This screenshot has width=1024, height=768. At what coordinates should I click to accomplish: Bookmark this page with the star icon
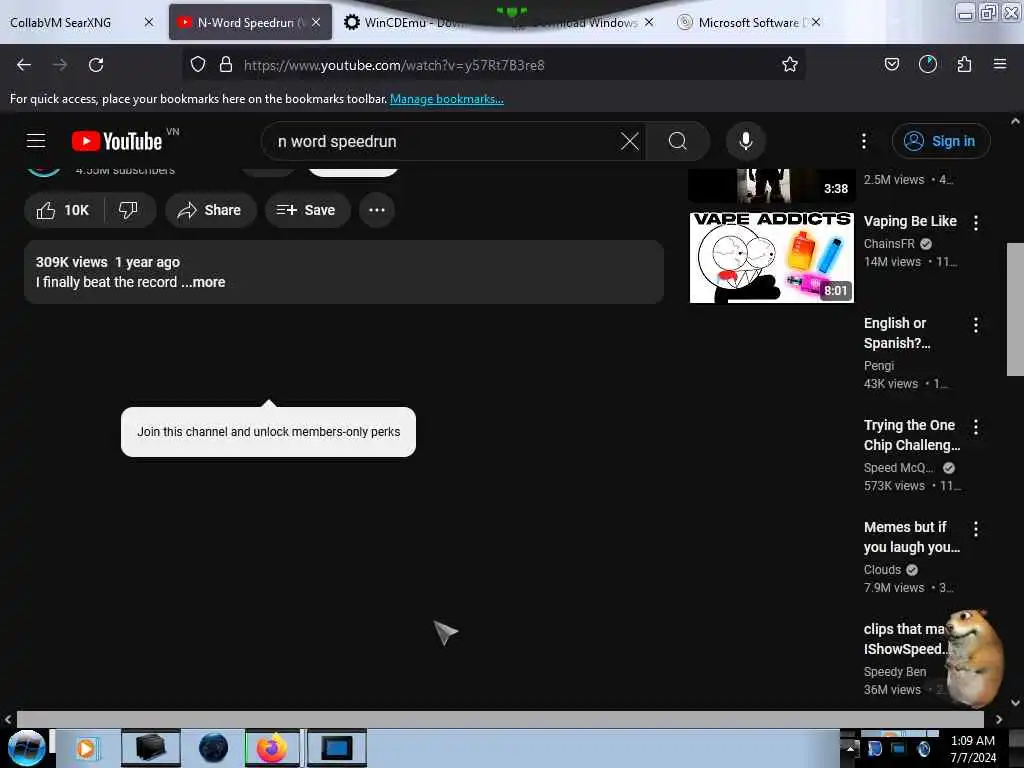pyautogui.click(x=790, y=64)
